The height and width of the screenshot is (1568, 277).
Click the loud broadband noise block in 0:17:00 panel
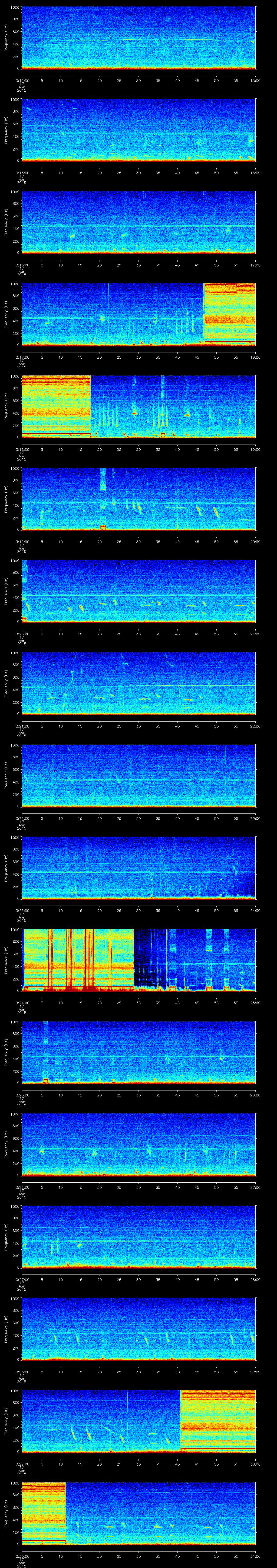(x=229, y=315)
